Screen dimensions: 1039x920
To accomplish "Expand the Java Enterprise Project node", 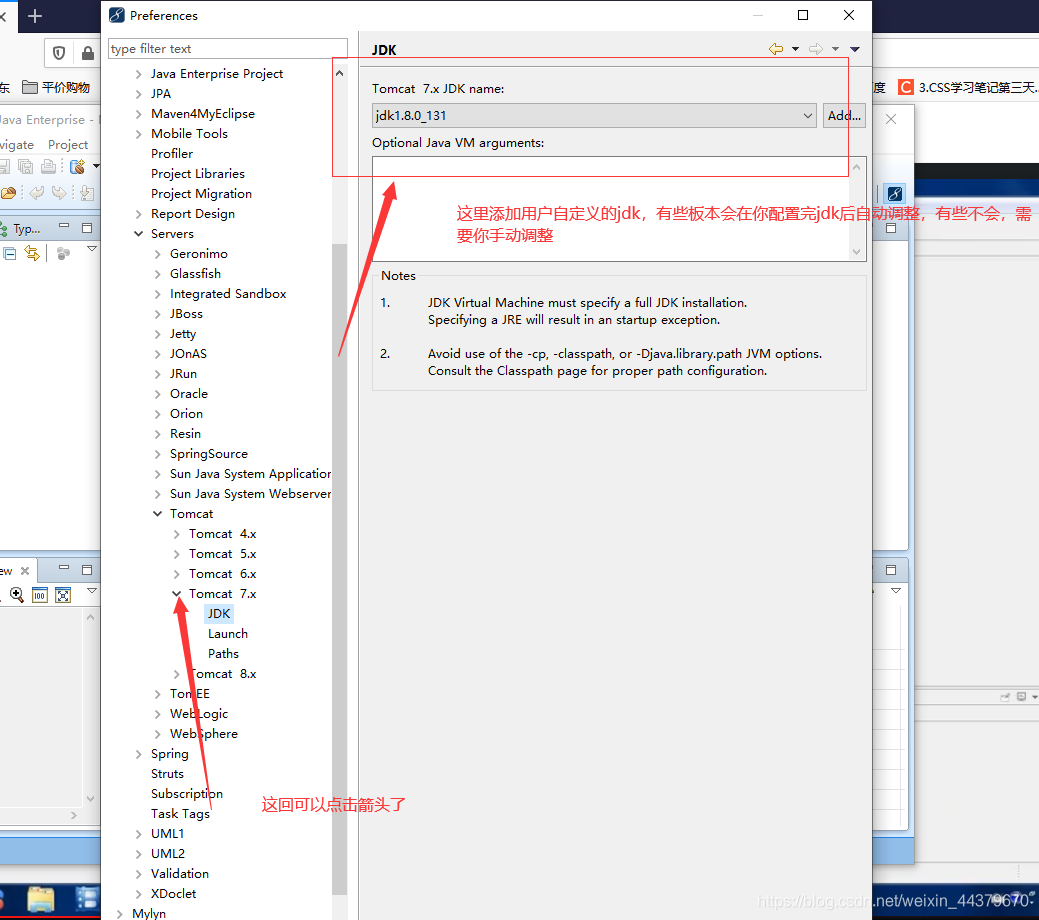I will tap(138, 74).
